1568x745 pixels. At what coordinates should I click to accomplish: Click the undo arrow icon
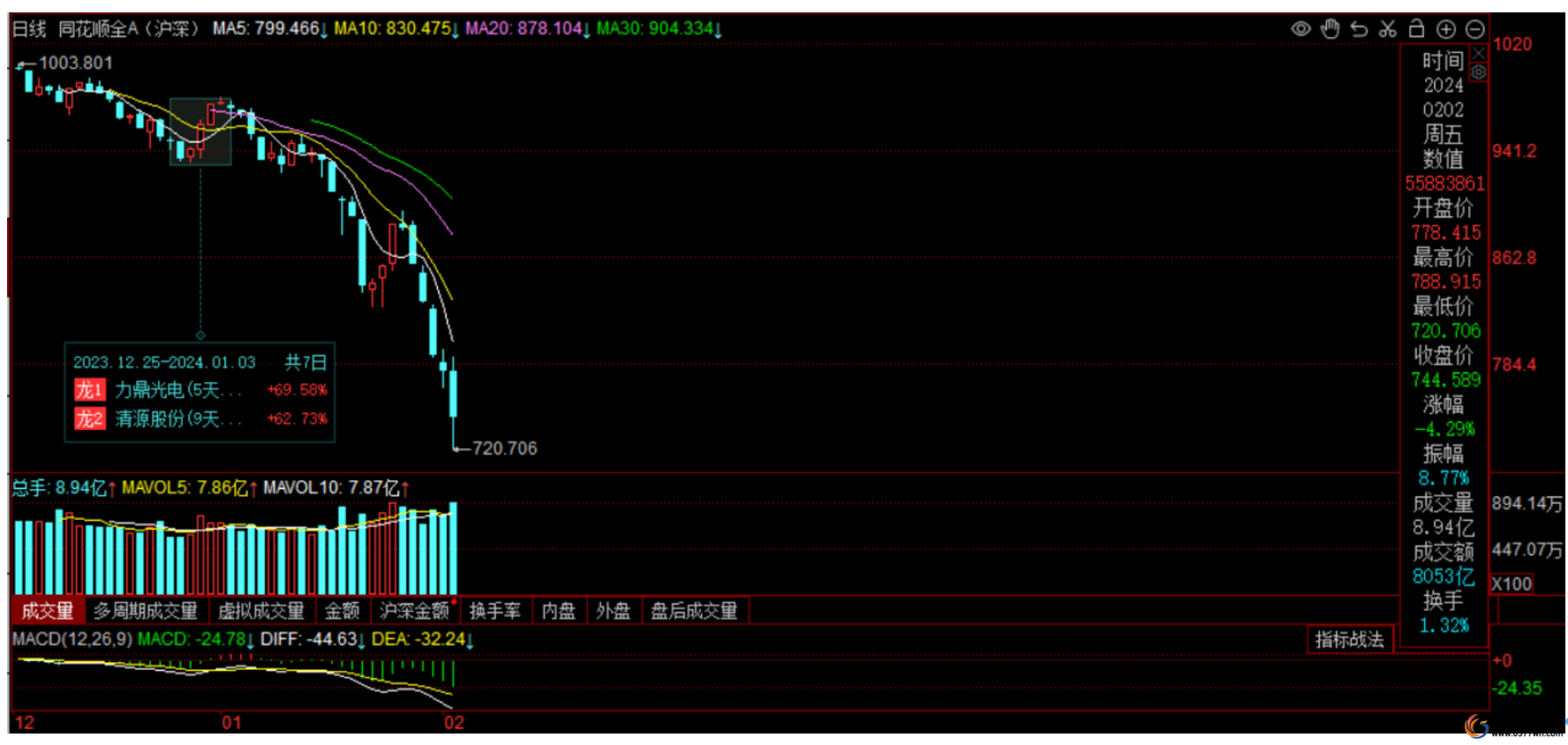point(1360,29)
